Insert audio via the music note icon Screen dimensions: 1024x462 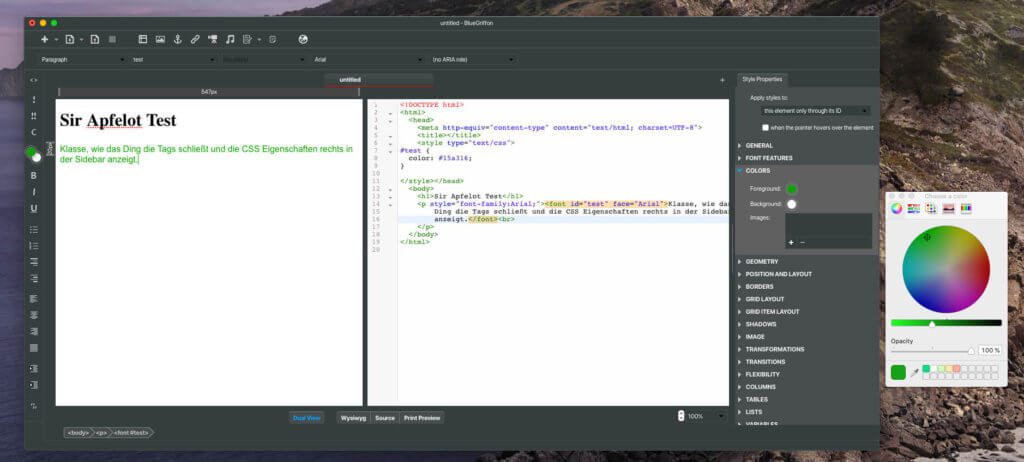pos(230,39)
